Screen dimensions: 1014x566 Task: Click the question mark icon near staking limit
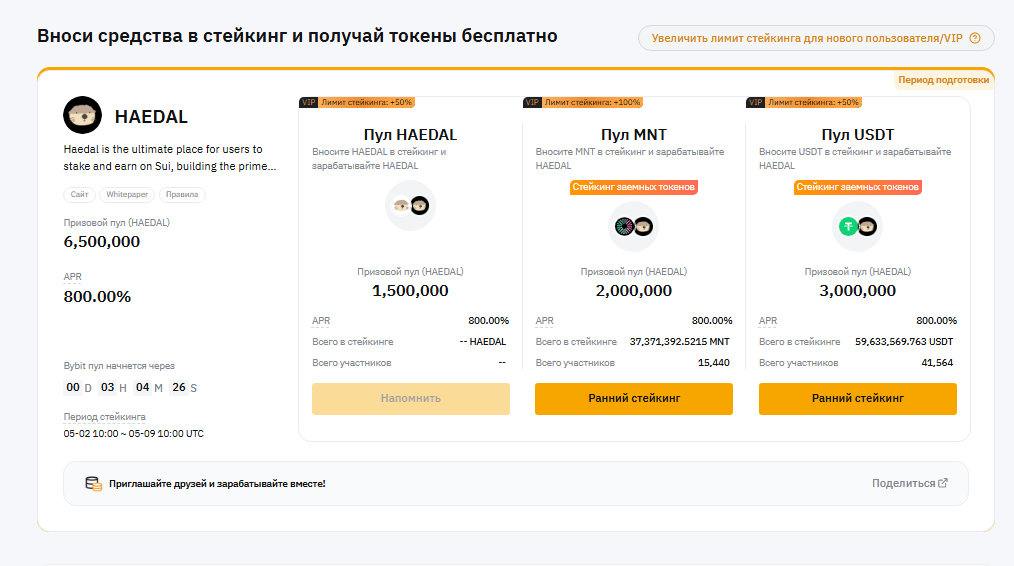point(975,39)
